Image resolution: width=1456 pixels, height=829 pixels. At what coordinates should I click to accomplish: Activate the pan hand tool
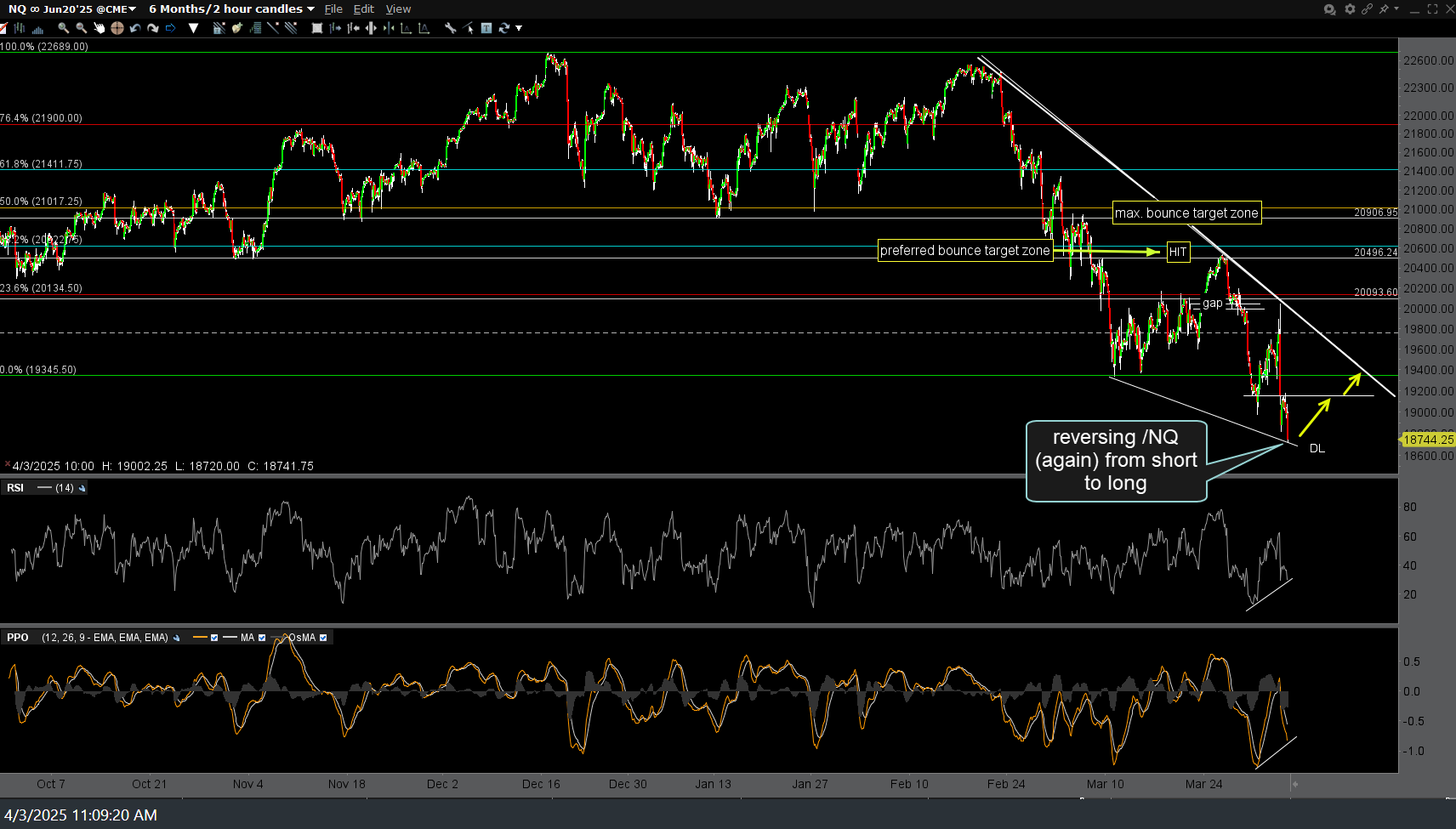coord(100,28)
